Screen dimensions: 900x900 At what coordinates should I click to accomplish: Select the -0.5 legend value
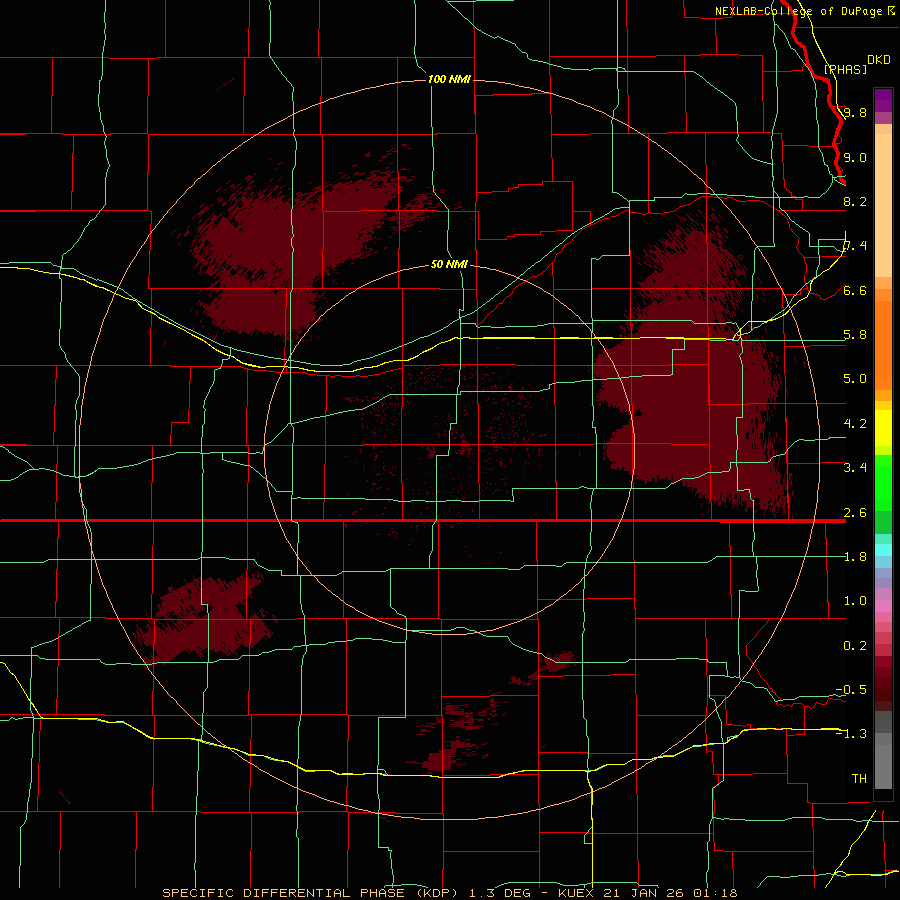[x=851, y=690]
